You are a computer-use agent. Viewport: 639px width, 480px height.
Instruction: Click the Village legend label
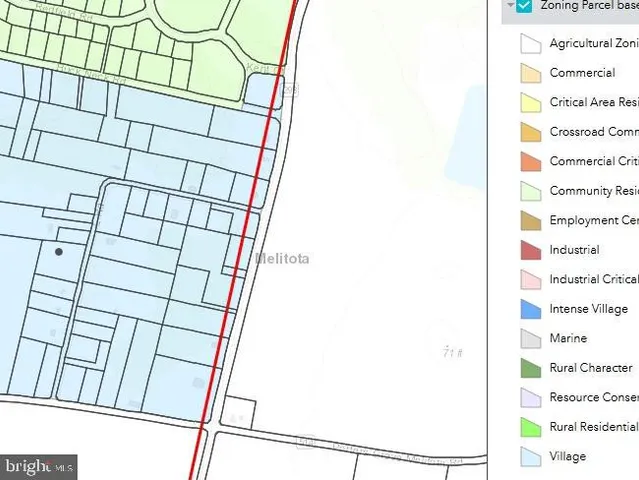pos(567,457)
